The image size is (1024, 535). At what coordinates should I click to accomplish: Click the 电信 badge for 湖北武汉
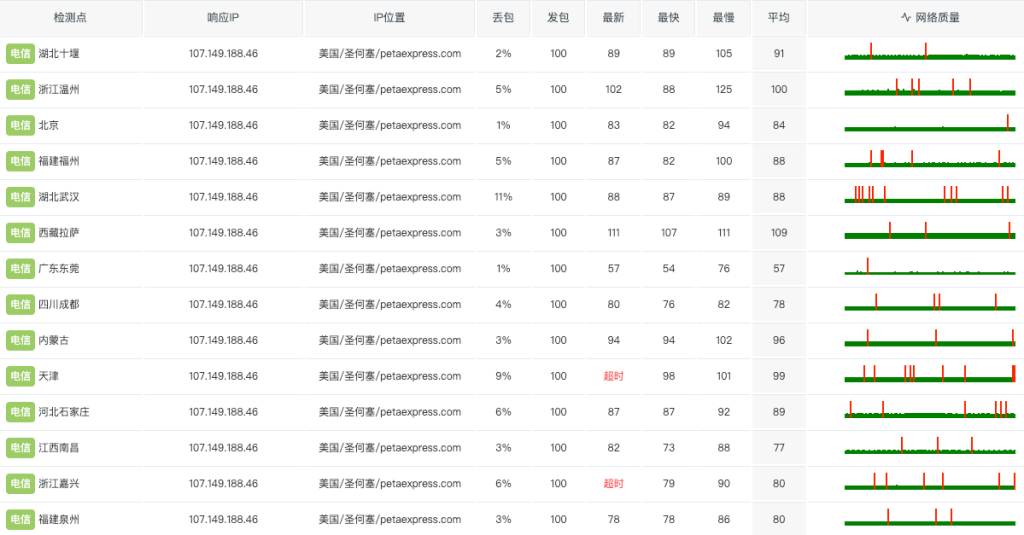click(x=20, y=197)
